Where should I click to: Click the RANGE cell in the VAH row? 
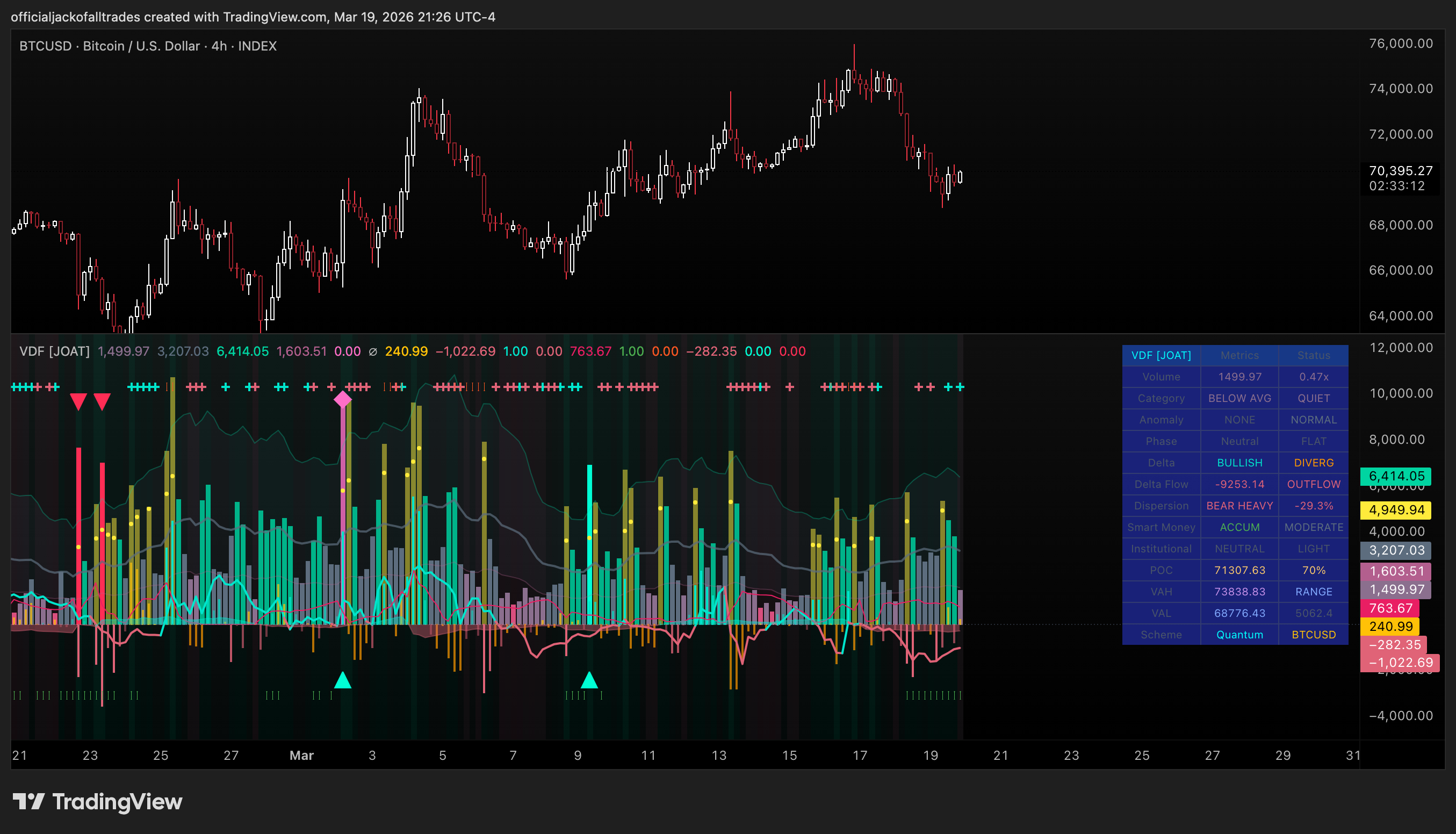1314,592
